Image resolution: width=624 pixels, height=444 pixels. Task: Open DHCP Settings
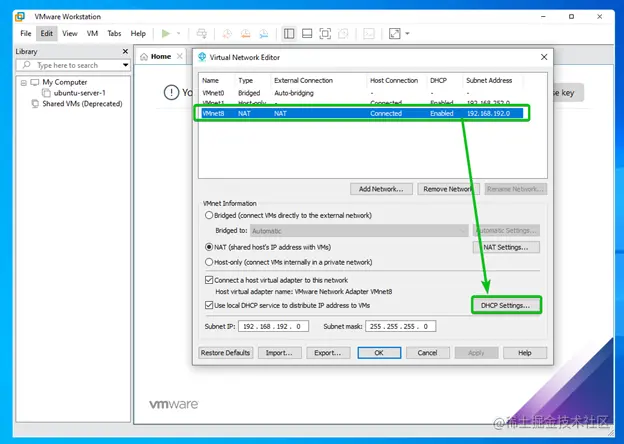pyautogui.click(x=506, y=305)
